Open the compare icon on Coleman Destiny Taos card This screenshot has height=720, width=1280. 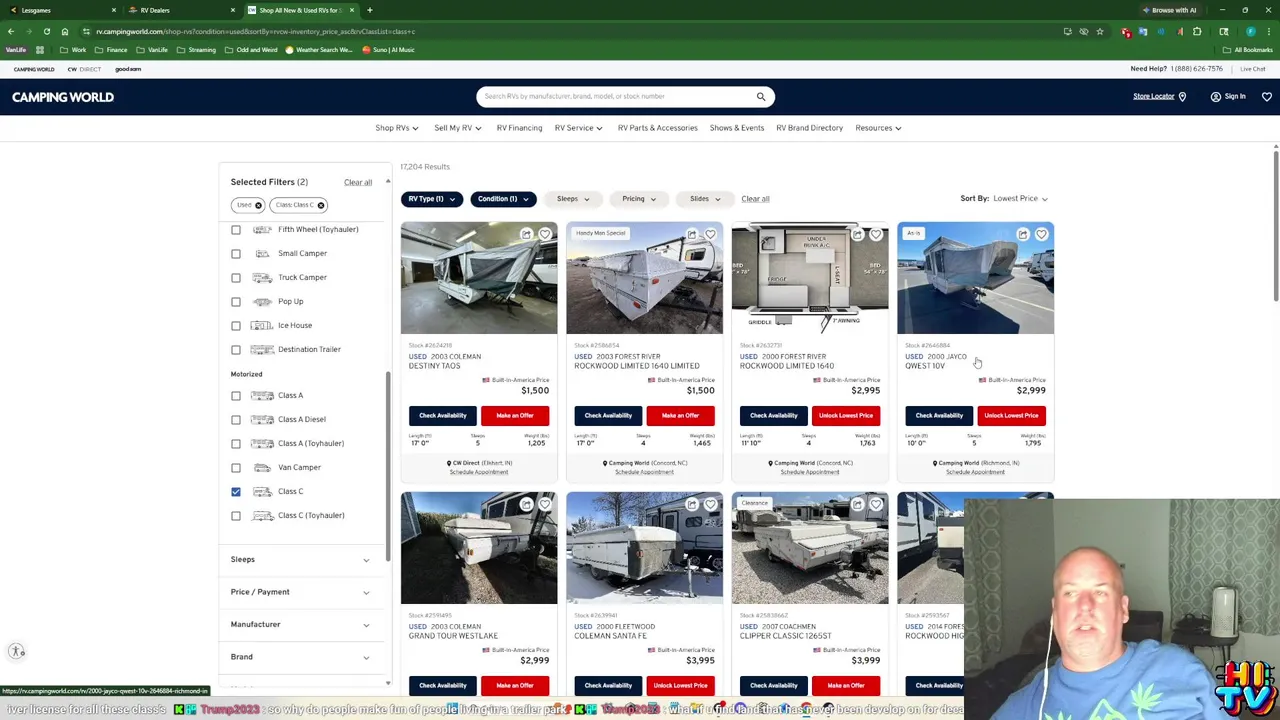(526, 235)
